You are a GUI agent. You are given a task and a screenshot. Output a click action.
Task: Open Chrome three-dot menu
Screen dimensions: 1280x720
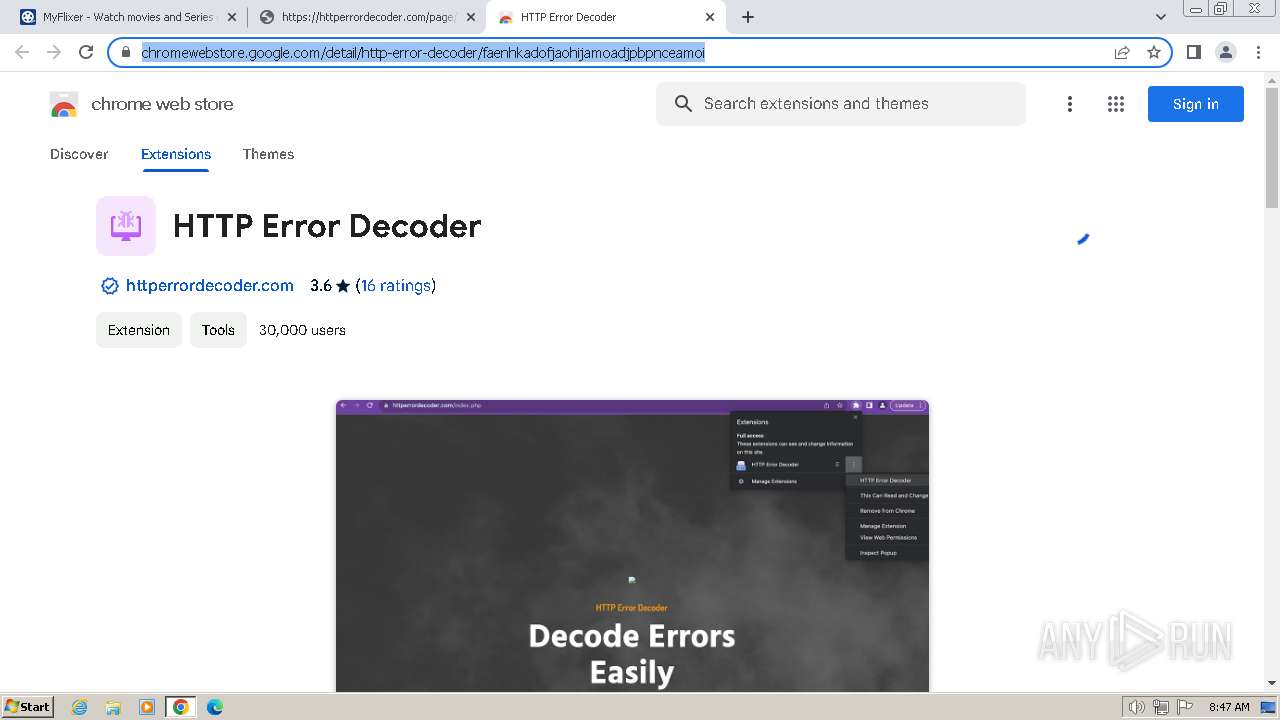pos(1258,52)
